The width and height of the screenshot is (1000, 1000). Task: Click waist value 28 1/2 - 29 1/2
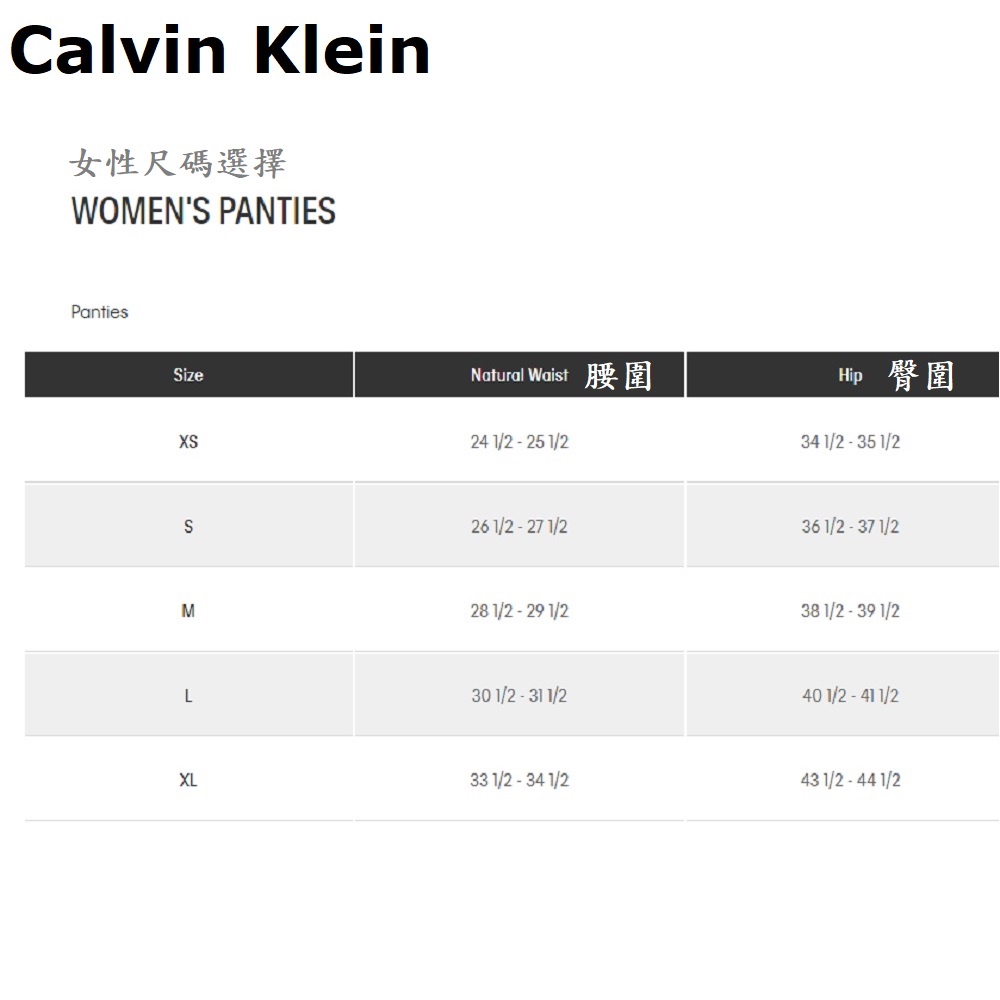tap(519, 611)
